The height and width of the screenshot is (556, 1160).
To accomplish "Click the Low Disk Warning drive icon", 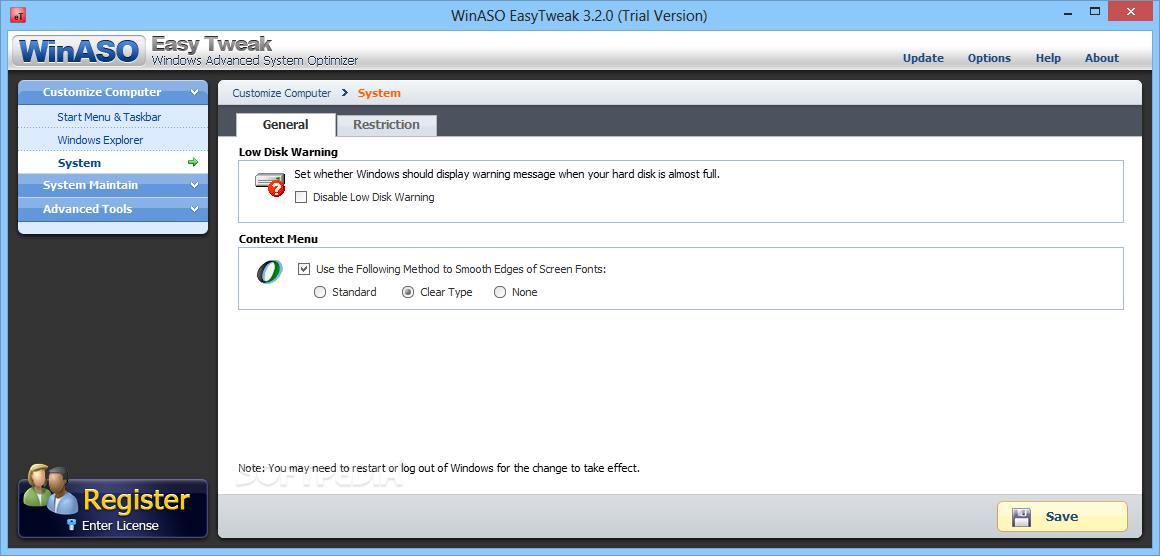I will click(271, 185).
